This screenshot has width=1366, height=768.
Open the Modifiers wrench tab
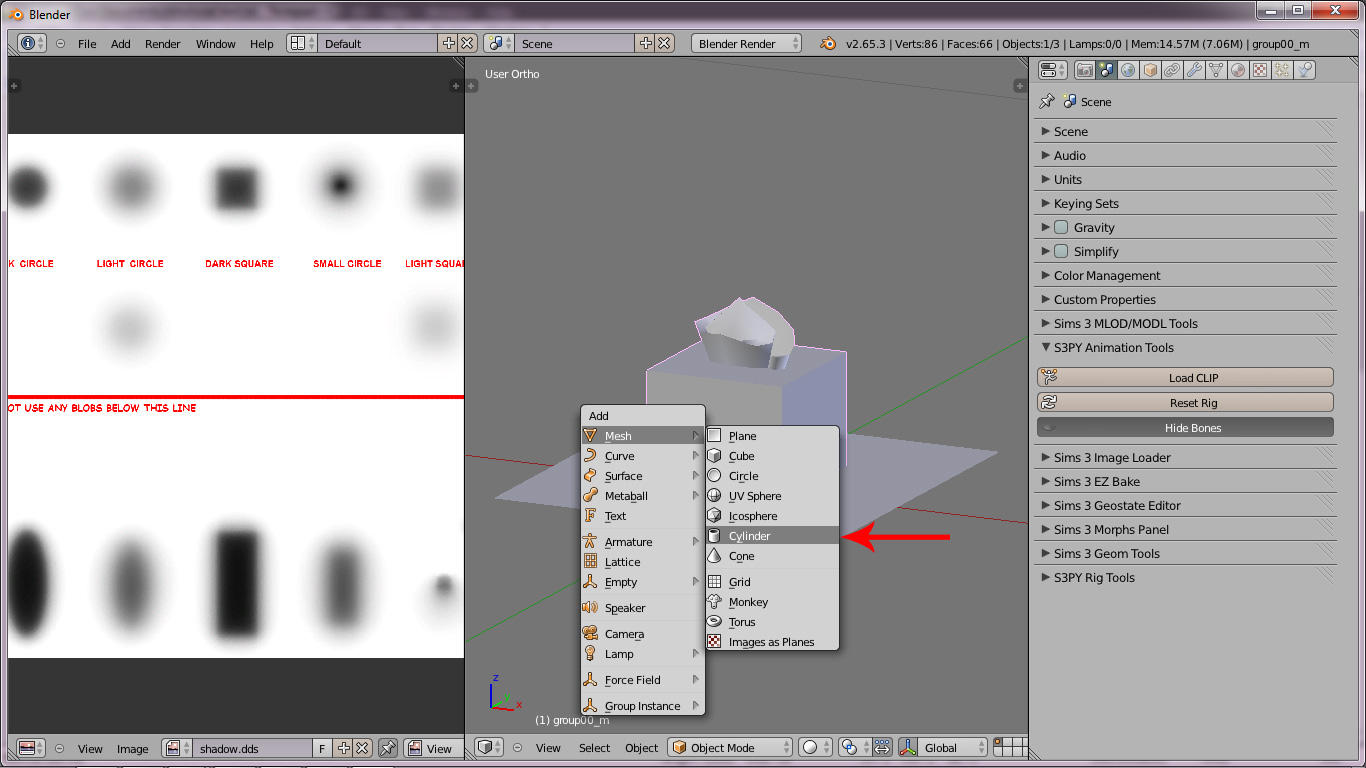pos(1194,70)
